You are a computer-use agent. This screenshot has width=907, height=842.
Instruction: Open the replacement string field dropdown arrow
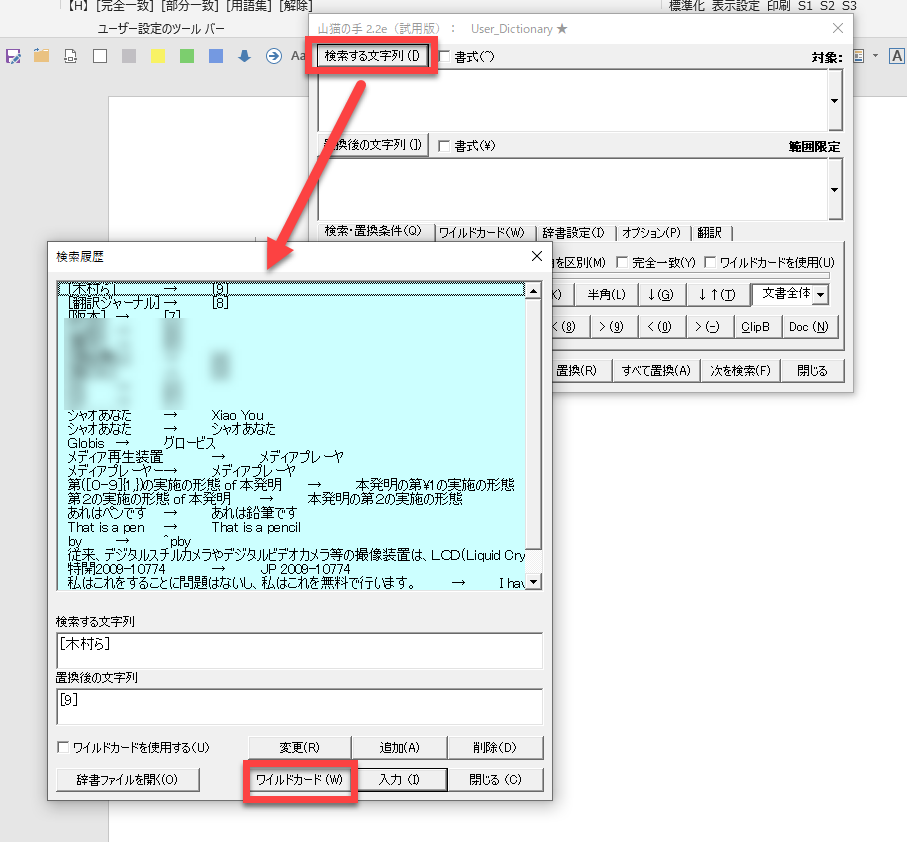pos(834,190)
